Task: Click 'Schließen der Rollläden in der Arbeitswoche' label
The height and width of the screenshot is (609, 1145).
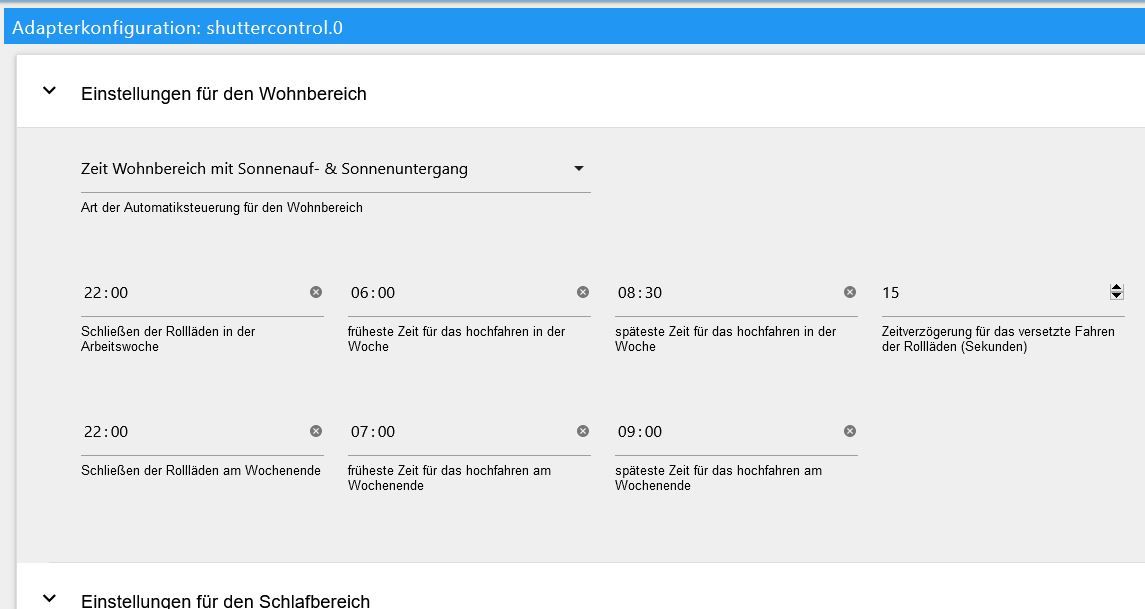Action: [168, 339]
